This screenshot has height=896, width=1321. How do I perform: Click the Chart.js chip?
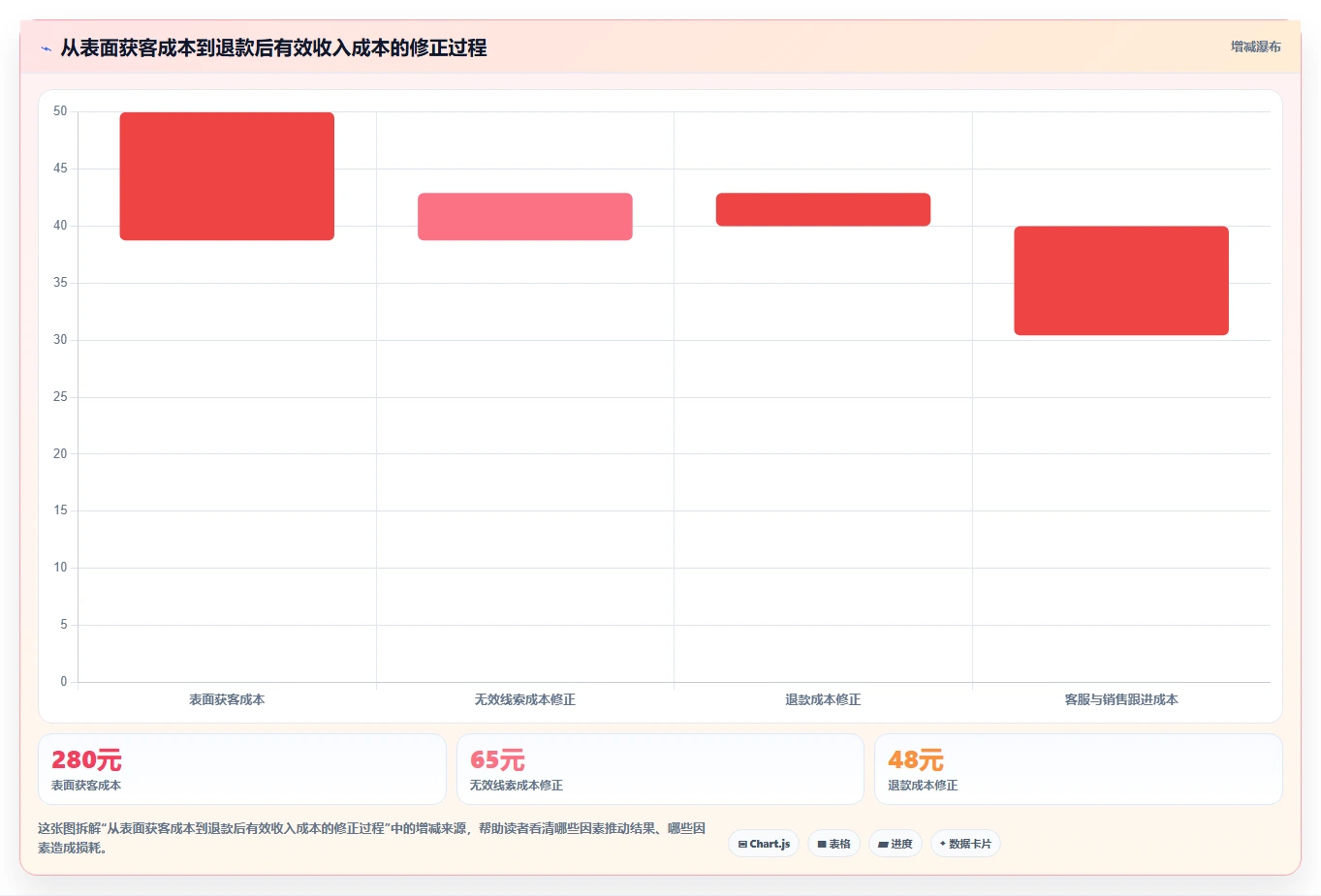[764, 844]
